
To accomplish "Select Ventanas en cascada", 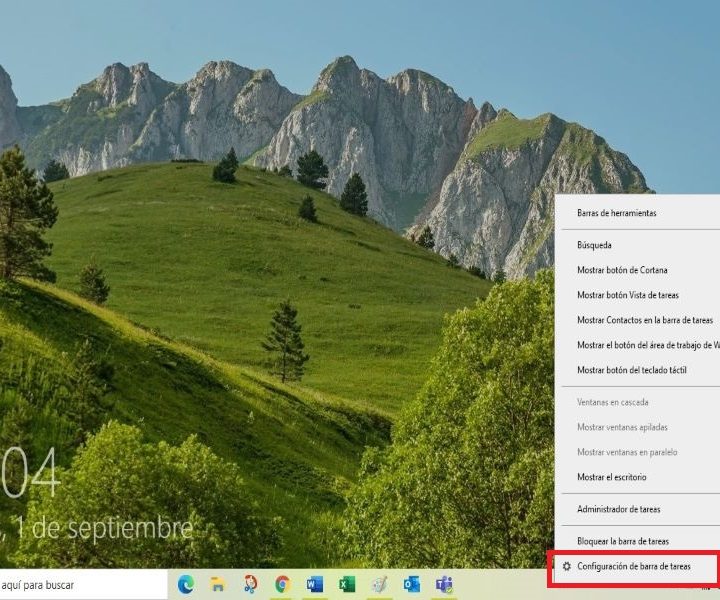I will pos(637,402).
